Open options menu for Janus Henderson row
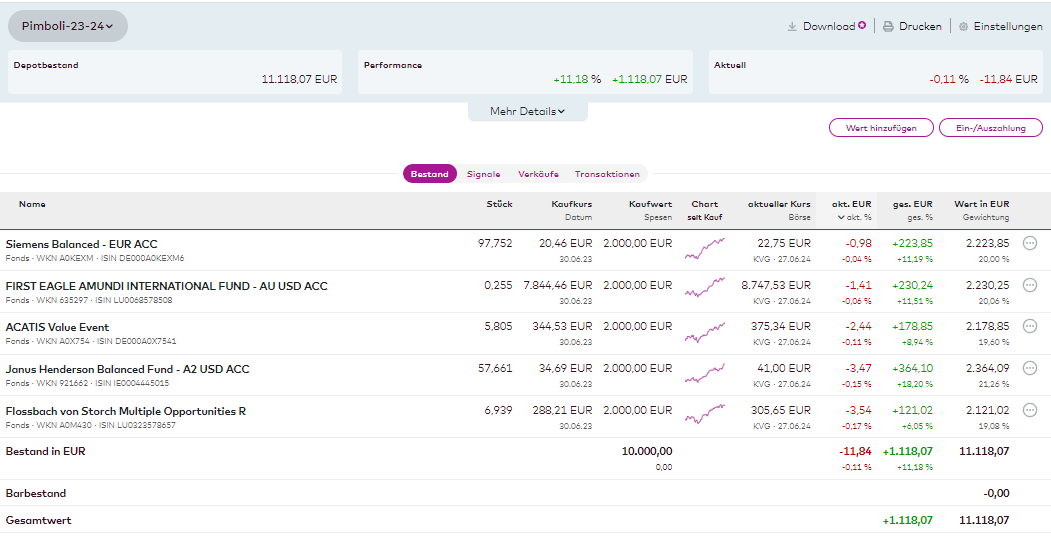This screenshot has height=544, width=1051. point(1030,368)
